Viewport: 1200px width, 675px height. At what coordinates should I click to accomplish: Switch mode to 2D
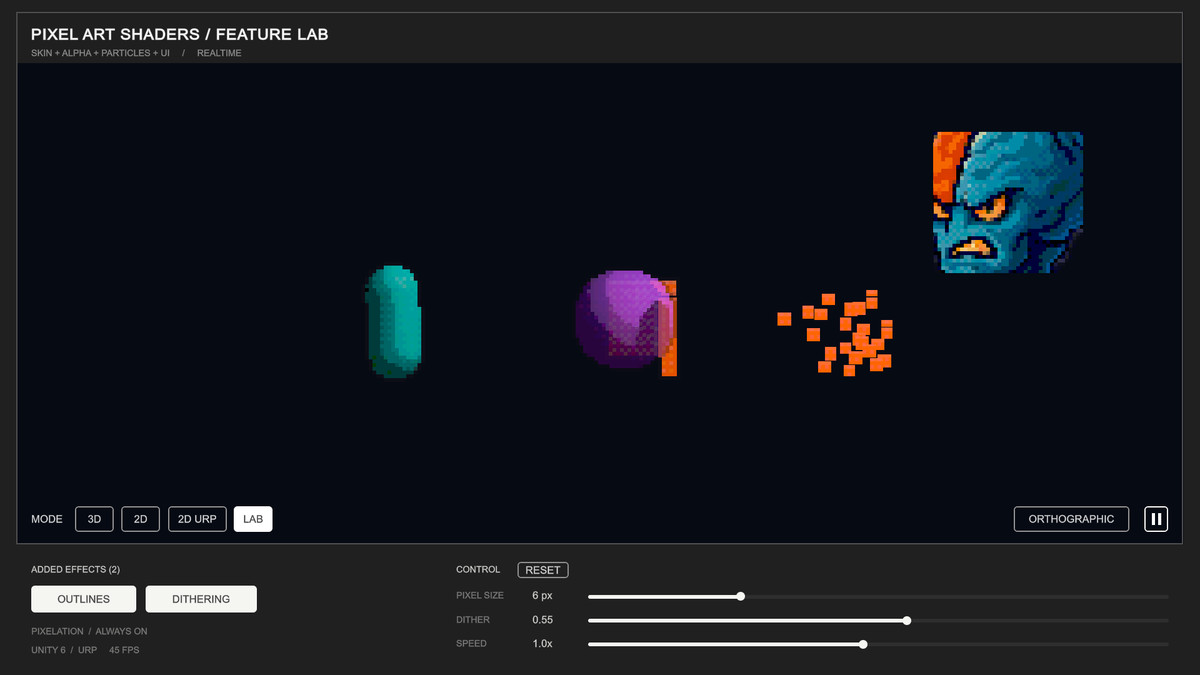[x=141, y=519]
